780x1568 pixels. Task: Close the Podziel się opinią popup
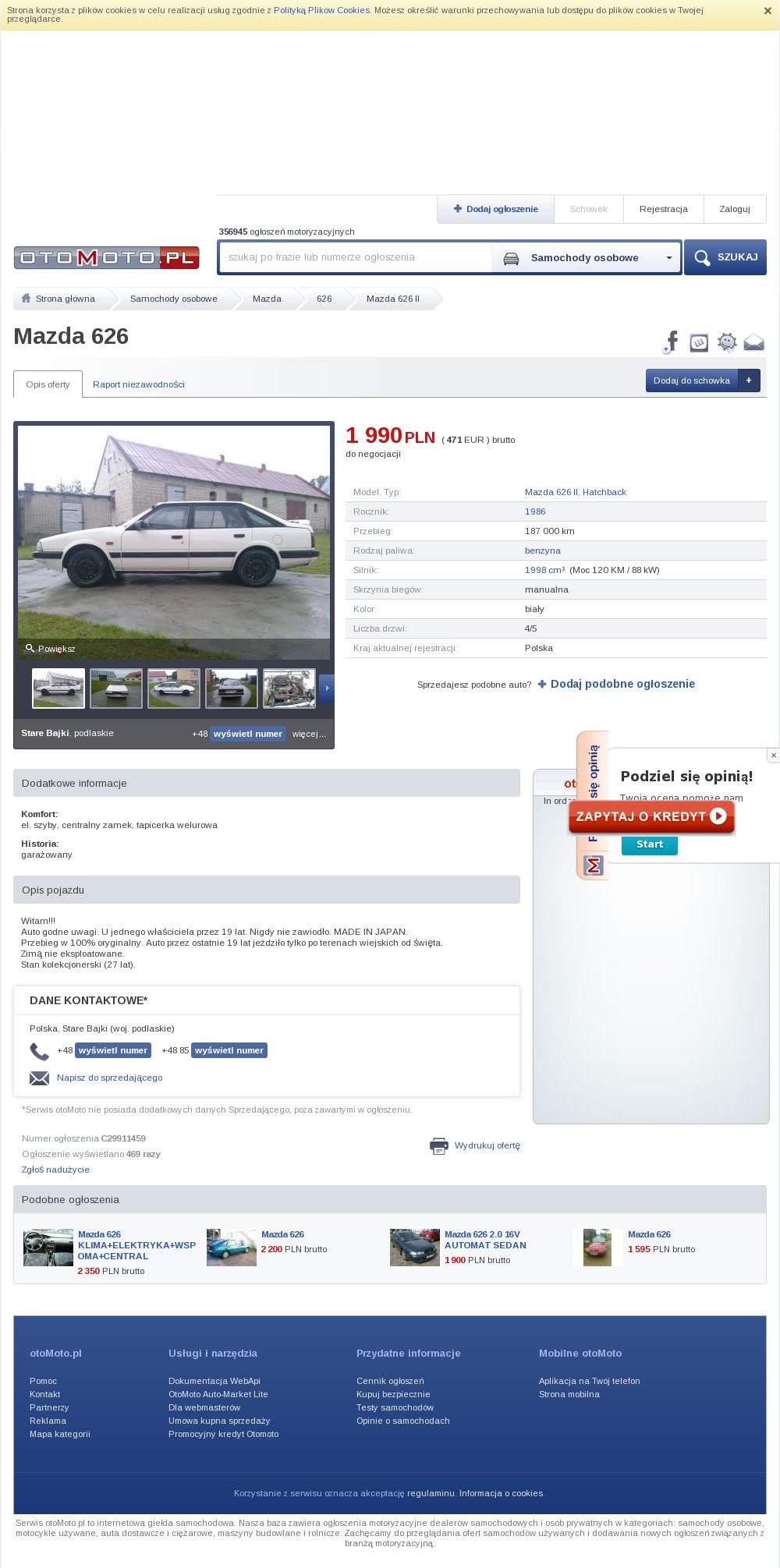[x=773, y=755]
